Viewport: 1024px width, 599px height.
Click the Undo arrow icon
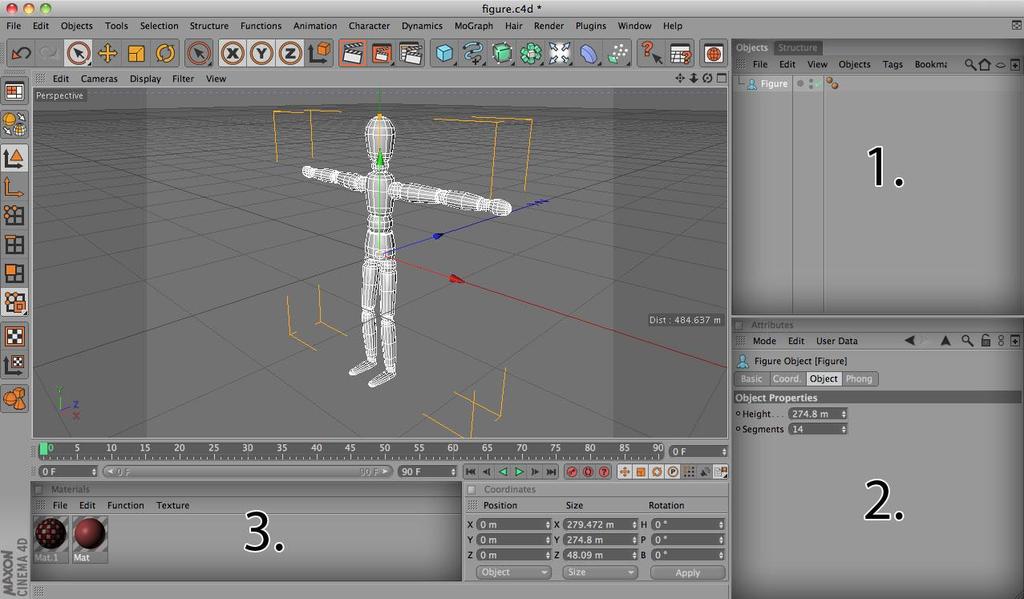pyautogui.click(x=21, y=53)
